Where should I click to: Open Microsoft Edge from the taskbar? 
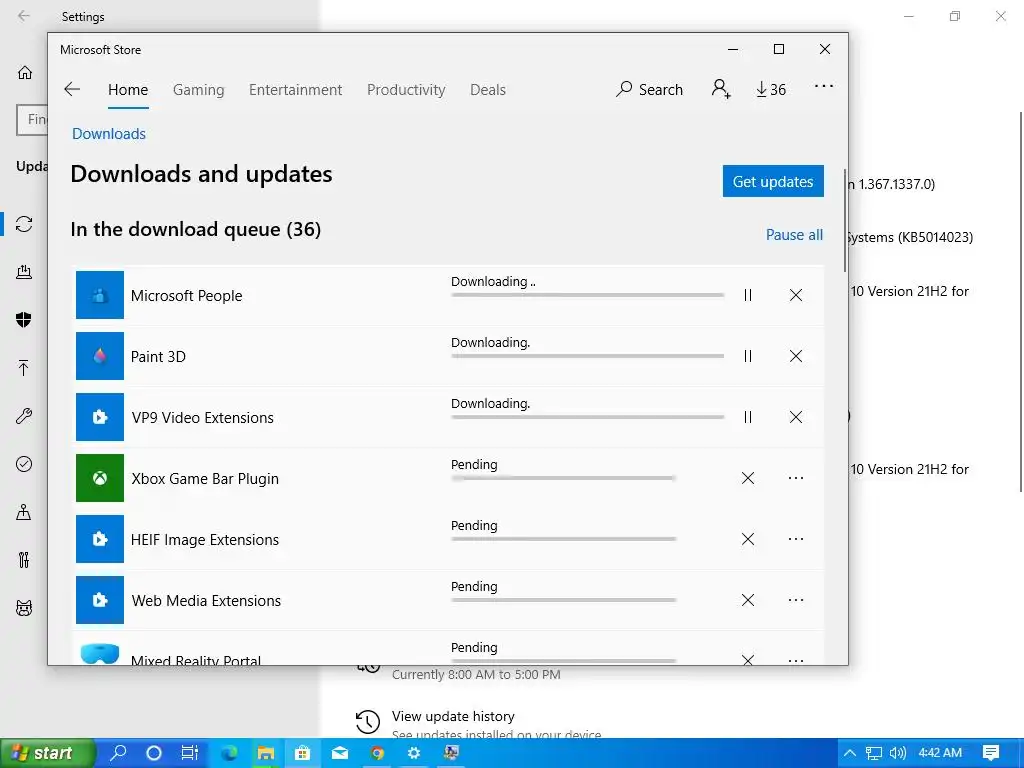click(229, 753)
